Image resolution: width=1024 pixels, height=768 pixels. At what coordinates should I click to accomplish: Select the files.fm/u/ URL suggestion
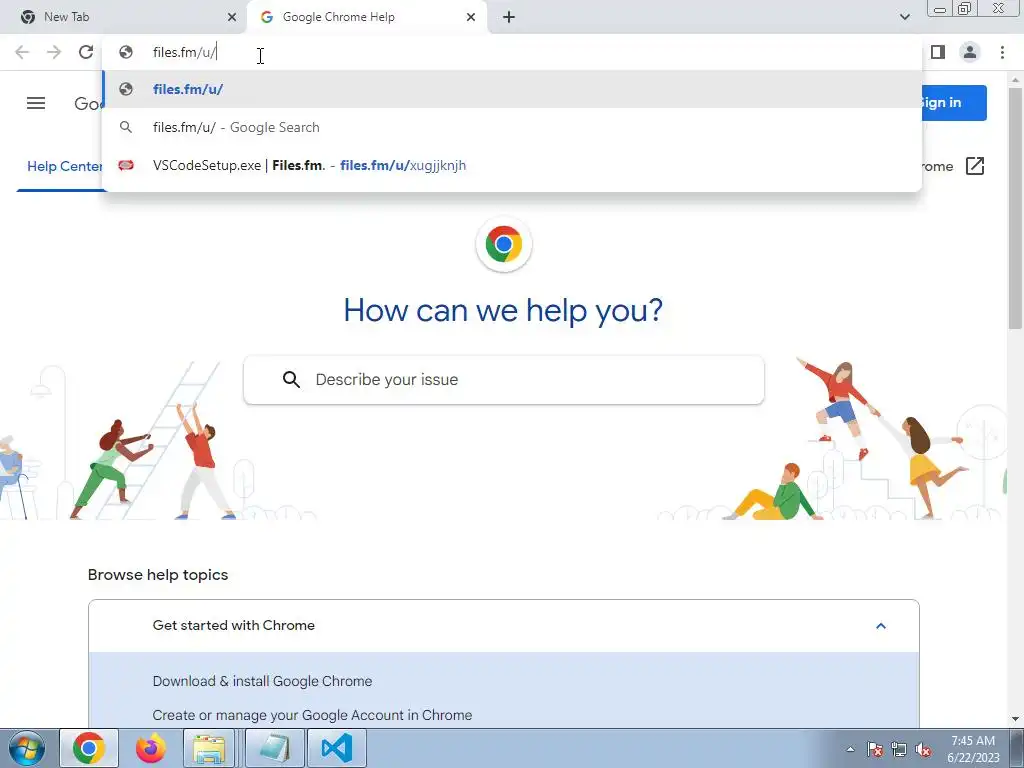pyautogui.click(x=512, y=89)
